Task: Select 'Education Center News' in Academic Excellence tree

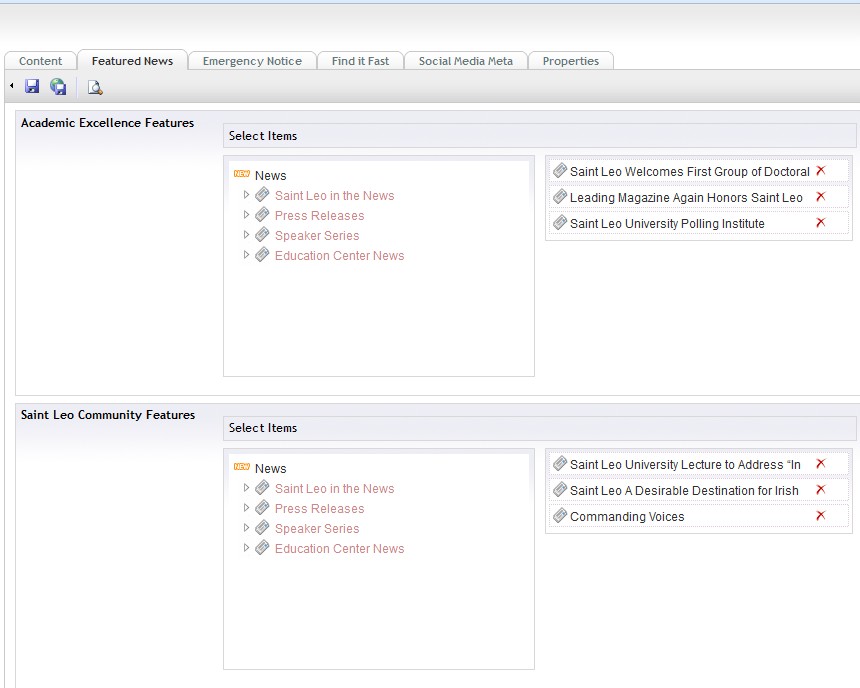Action: [340, 256]
